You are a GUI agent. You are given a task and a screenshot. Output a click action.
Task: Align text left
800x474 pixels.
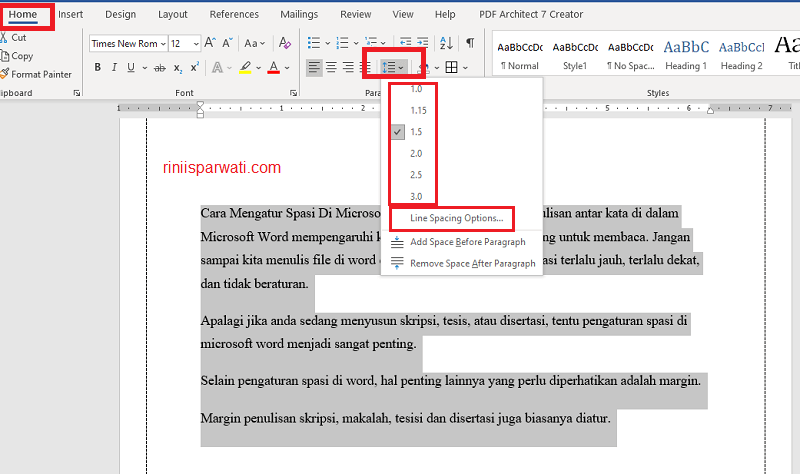pos(314,67)
